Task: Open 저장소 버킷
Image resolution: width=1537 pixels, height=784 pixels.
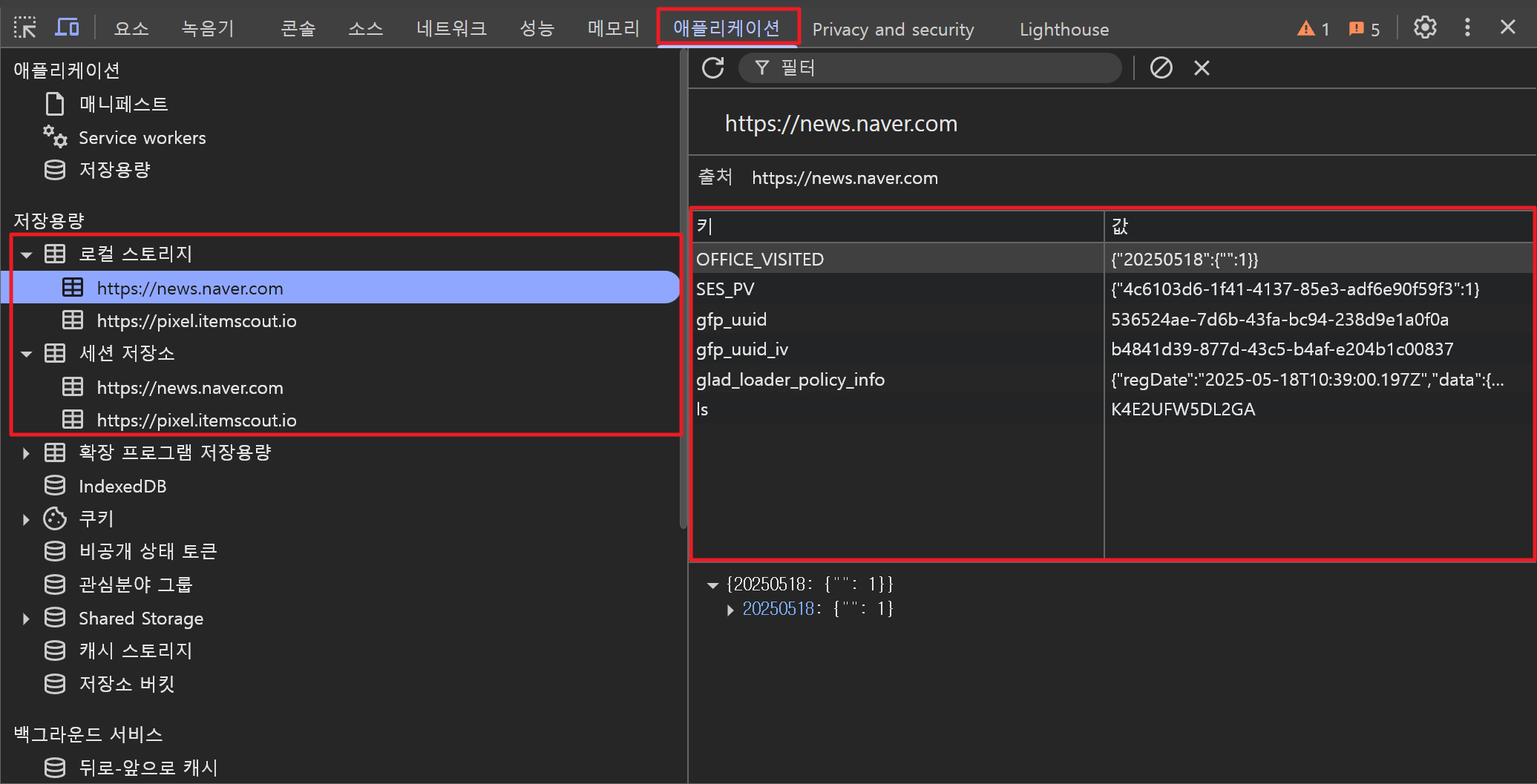Action: [126, 684]
